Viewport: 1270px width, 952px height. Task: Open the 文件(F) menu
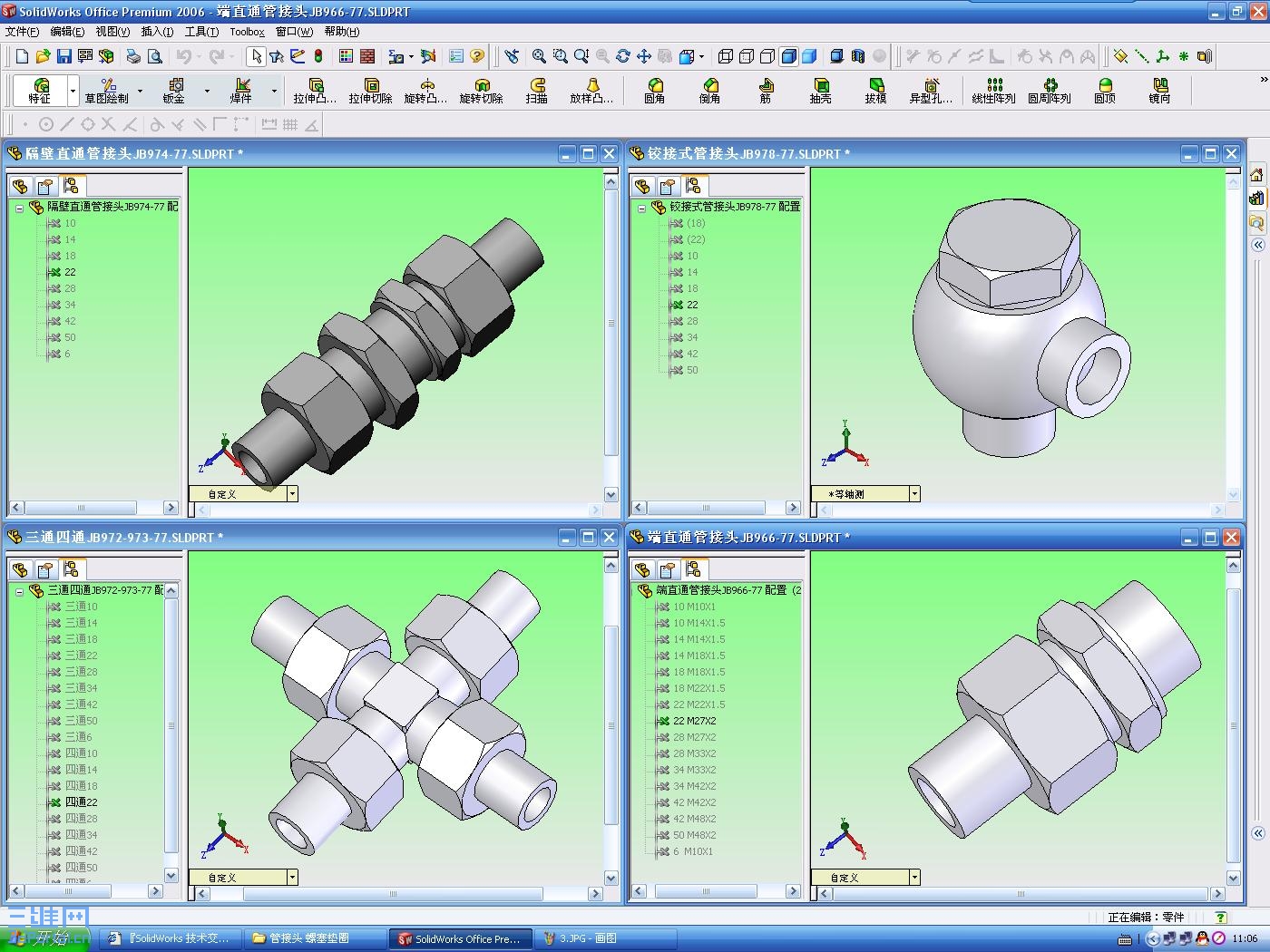[23, 32]
